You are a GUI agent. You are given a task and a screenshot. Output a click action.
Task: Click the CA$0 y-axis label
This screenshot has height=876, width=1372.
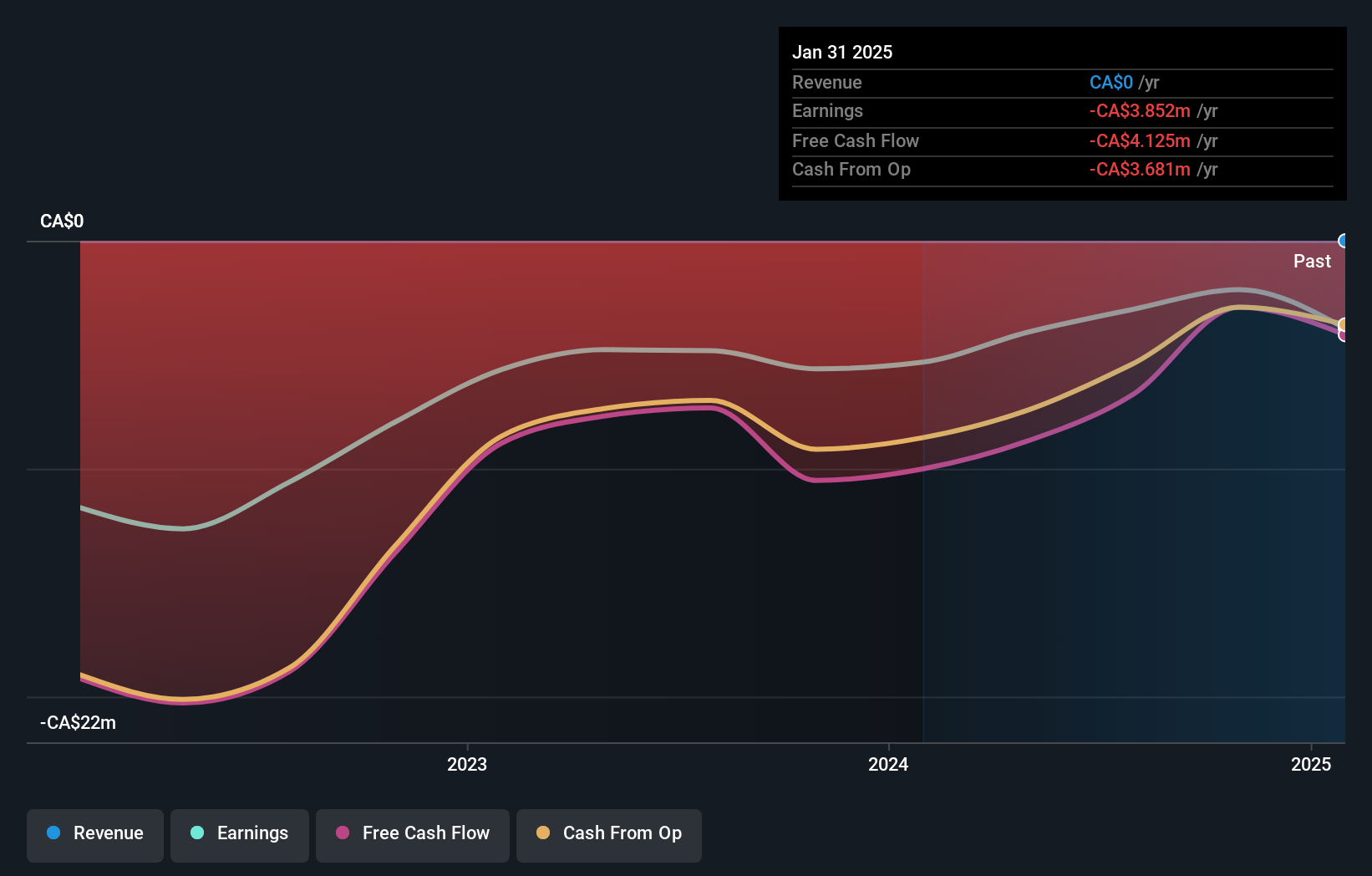[x=62, y=221]
